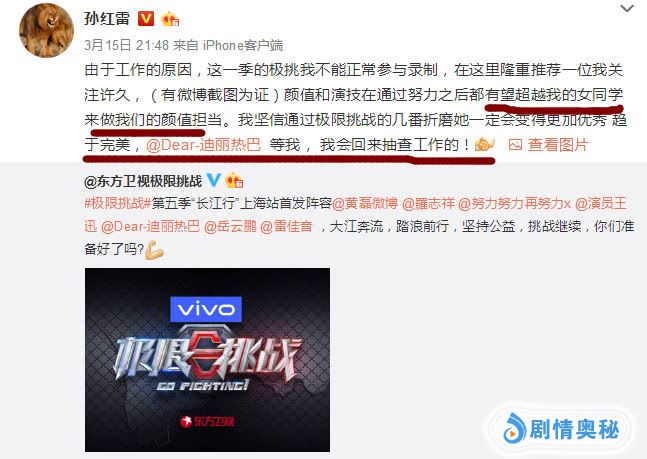Click the picture icon before 查看图片
The width and height of the screenshot is (647, 459).
515,145
